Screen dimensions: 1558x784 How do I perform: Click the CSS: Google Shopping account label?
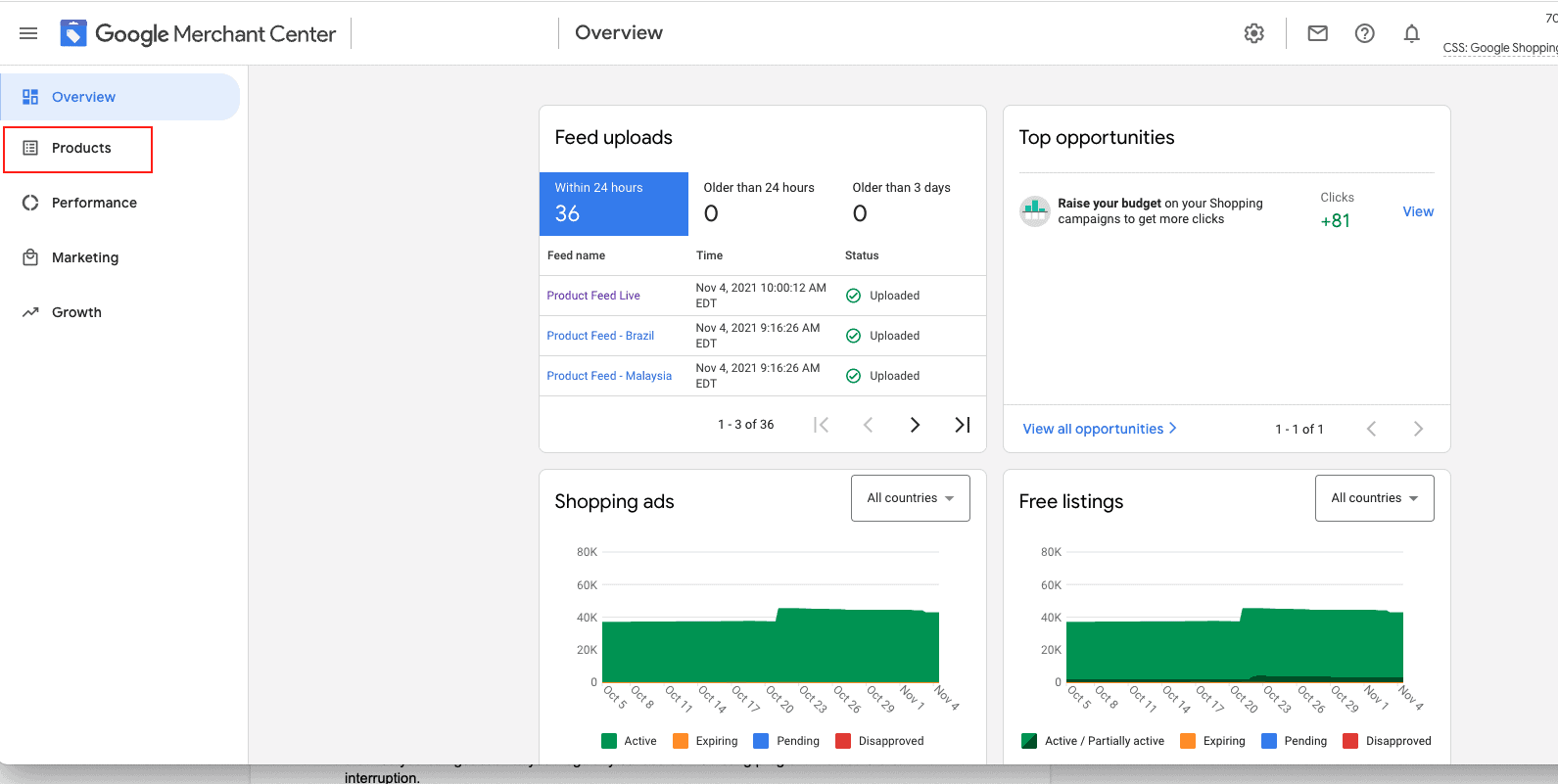(x=1500, y=48)
